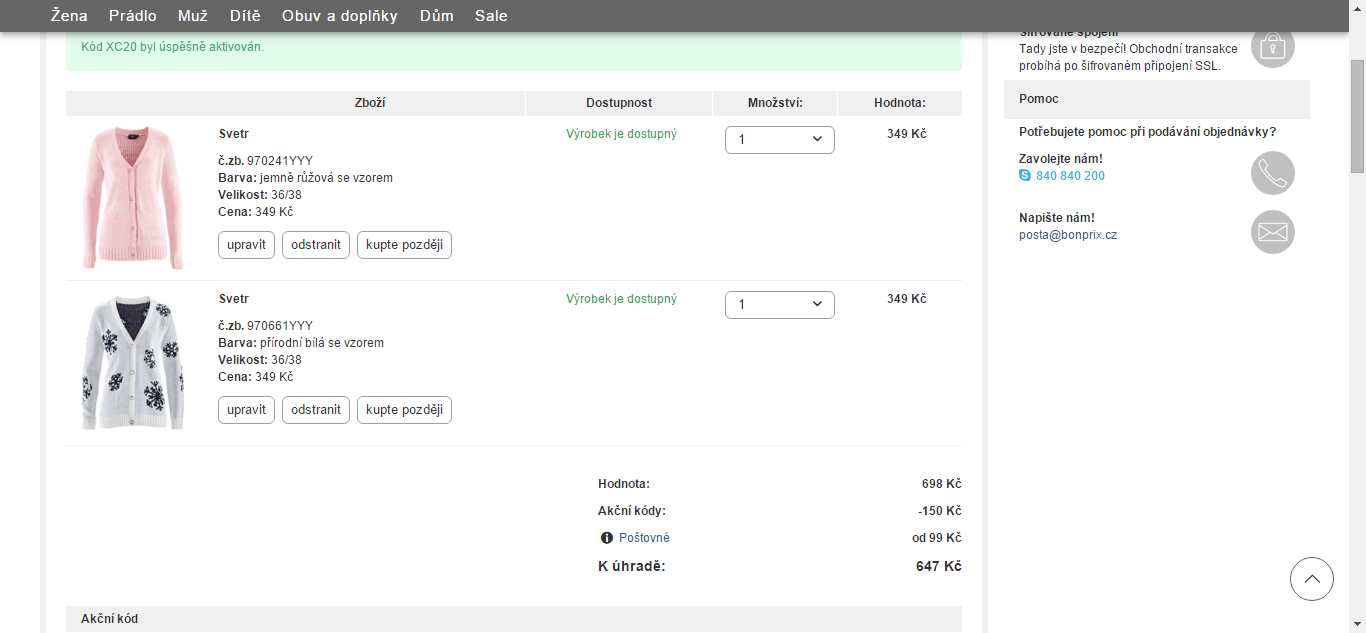The height and width of the screenshot is (633, 1366).
Task: Click the -150 Kč discount value
Action: pyautogui.click(x=939, y=511)
